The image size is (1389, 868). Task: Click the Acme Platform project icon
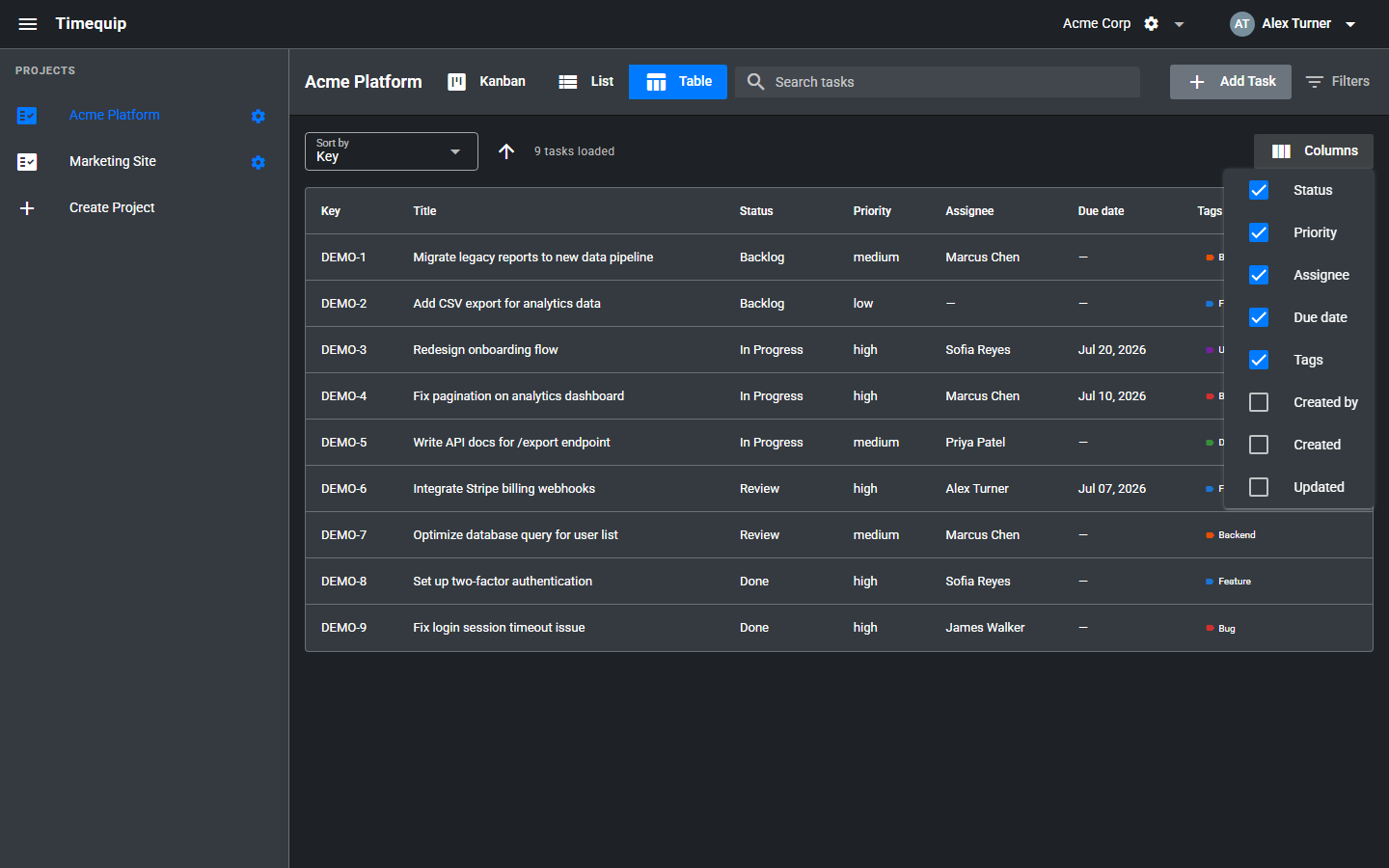click(x=27, y=116)
